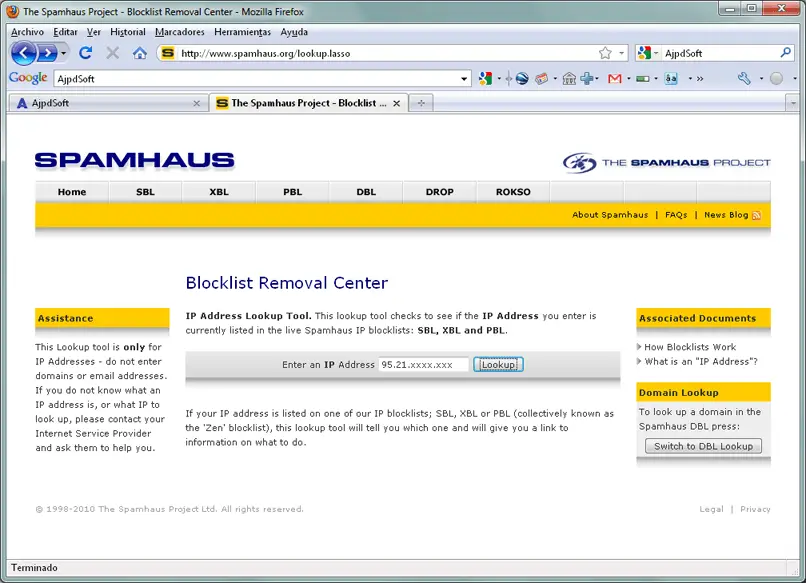Open the DBL navigation tab

pos(366,192)
